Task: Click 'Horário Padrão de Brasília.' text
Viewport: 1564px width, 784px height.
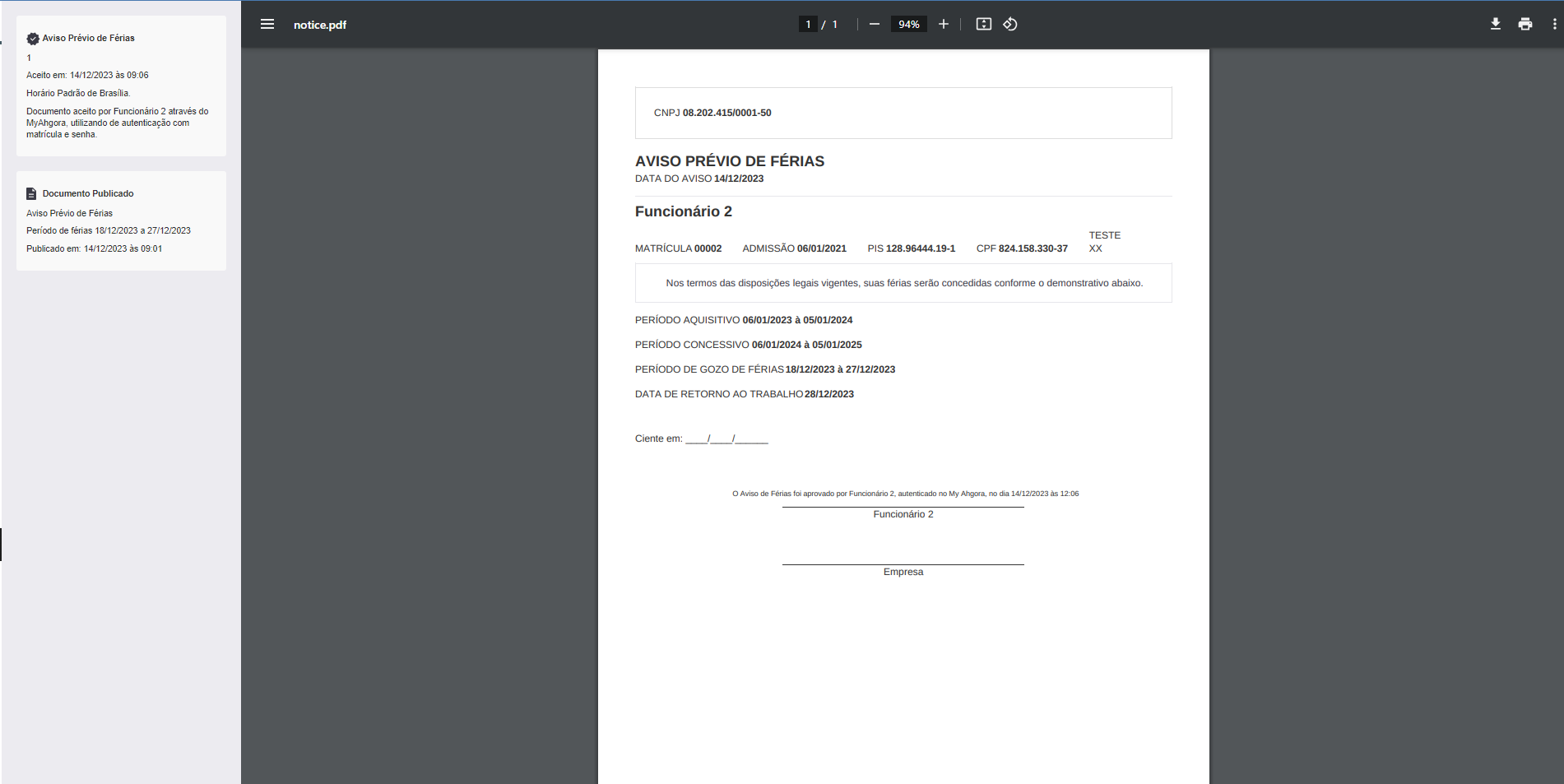Action: 78,93
